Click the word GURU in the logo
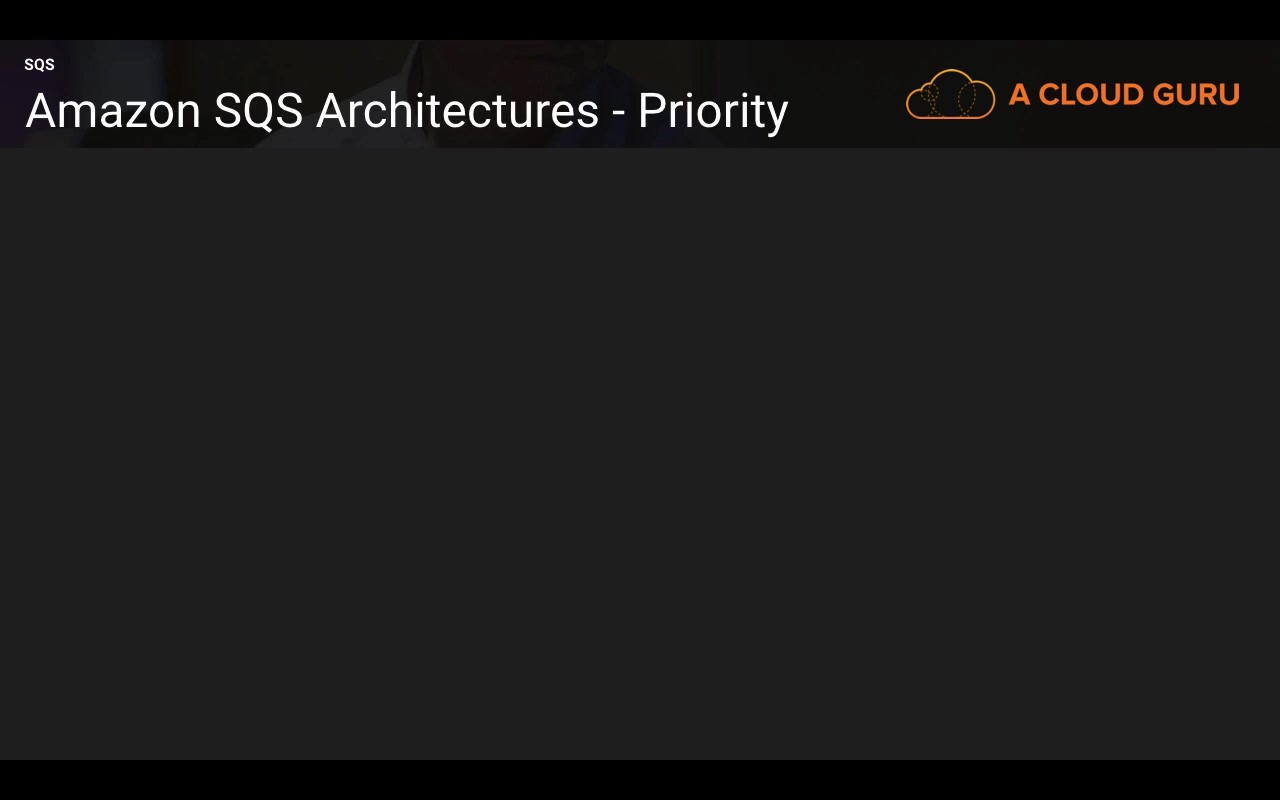This screenshot has height=800, width=1280. pos(1196,95)
